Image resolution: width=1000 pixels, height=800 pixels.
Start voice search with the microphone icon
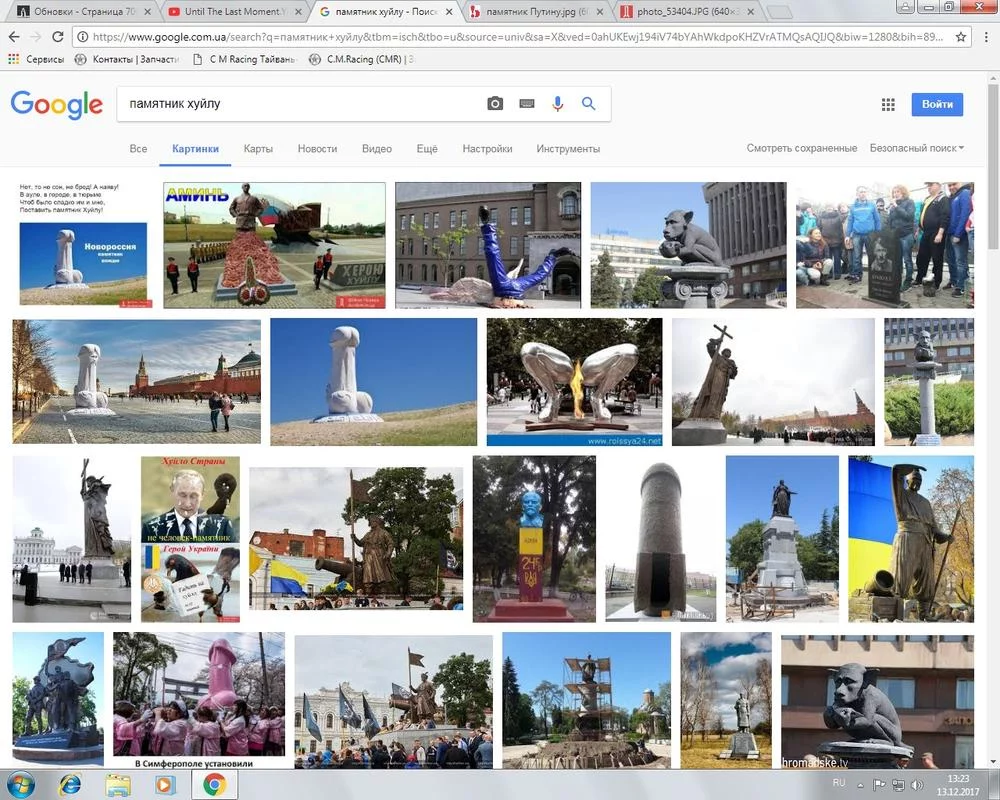557,103
